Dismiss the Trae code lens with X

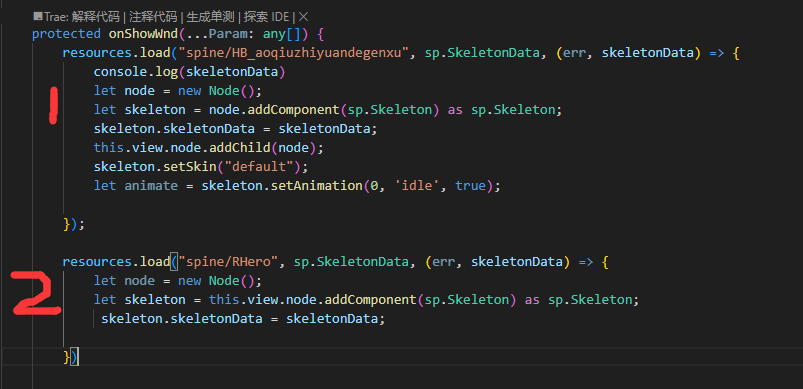coord(304,16)
